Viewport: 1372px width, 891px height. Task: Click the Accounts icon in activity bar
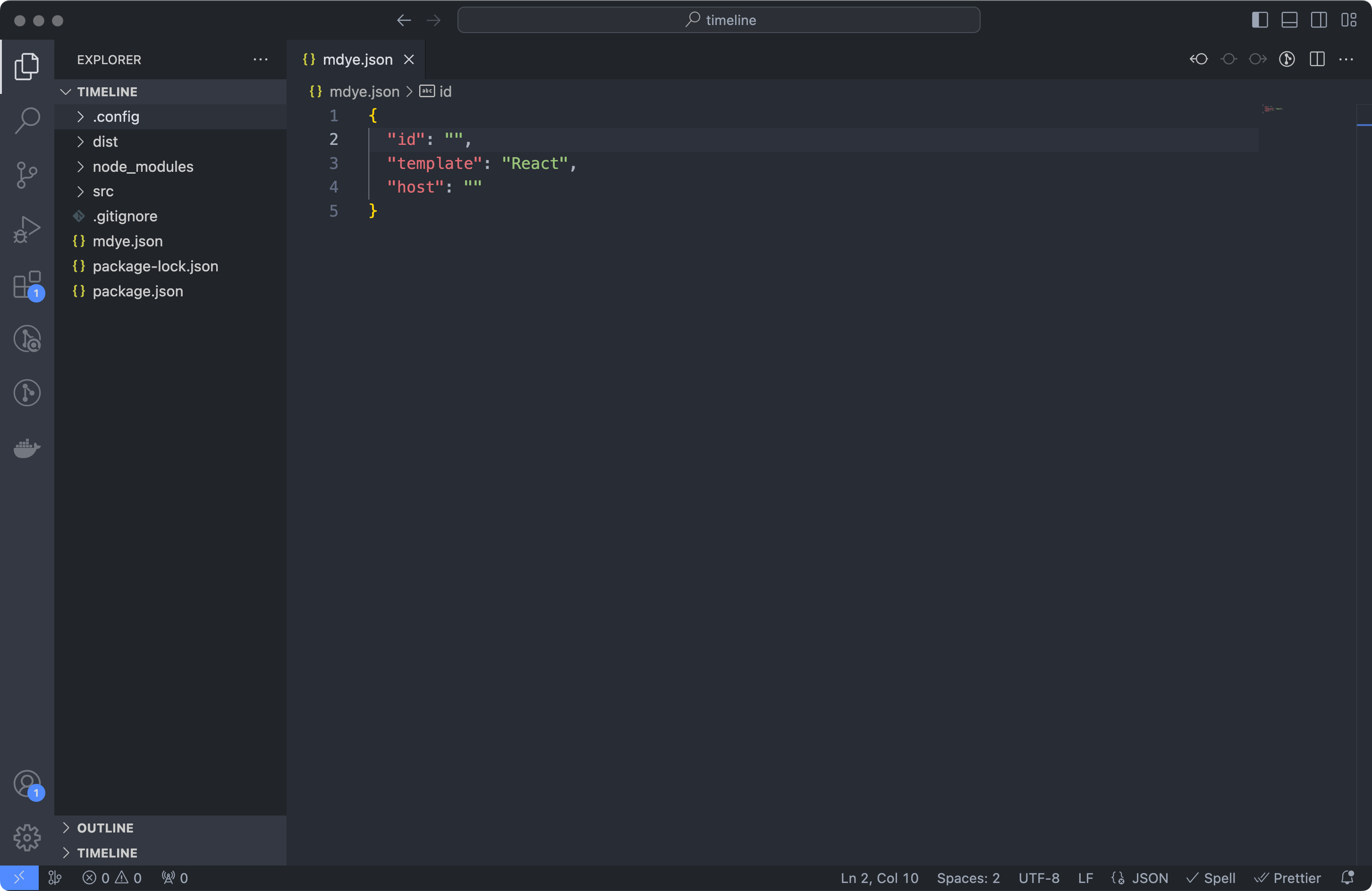(x=27, y=783)
